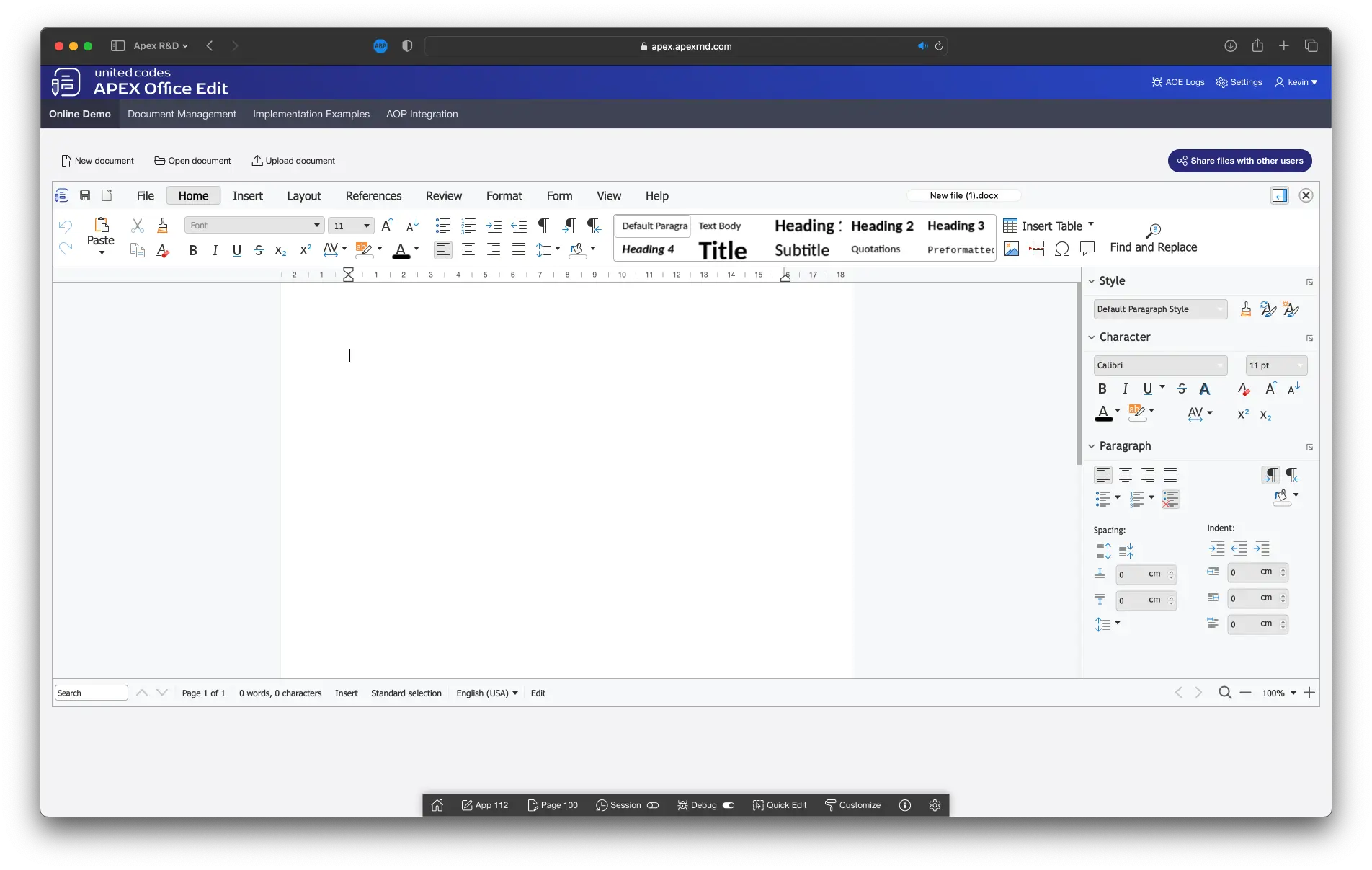Switch to the Insert ribbon tab
Screen dimensions: 1372x870
point(248,195)
